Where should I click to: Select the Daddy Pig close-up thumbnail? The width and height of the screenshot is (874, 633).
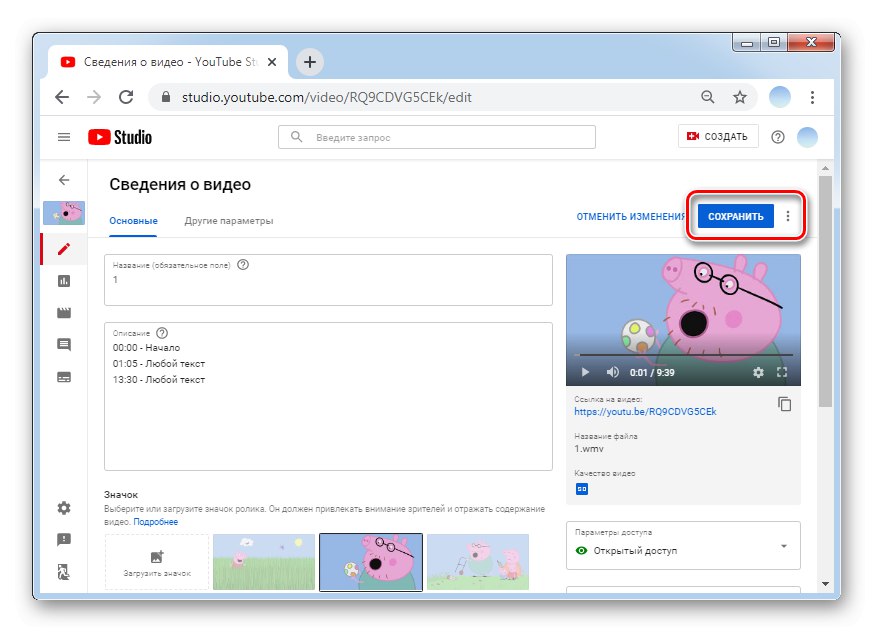point(371,562)
